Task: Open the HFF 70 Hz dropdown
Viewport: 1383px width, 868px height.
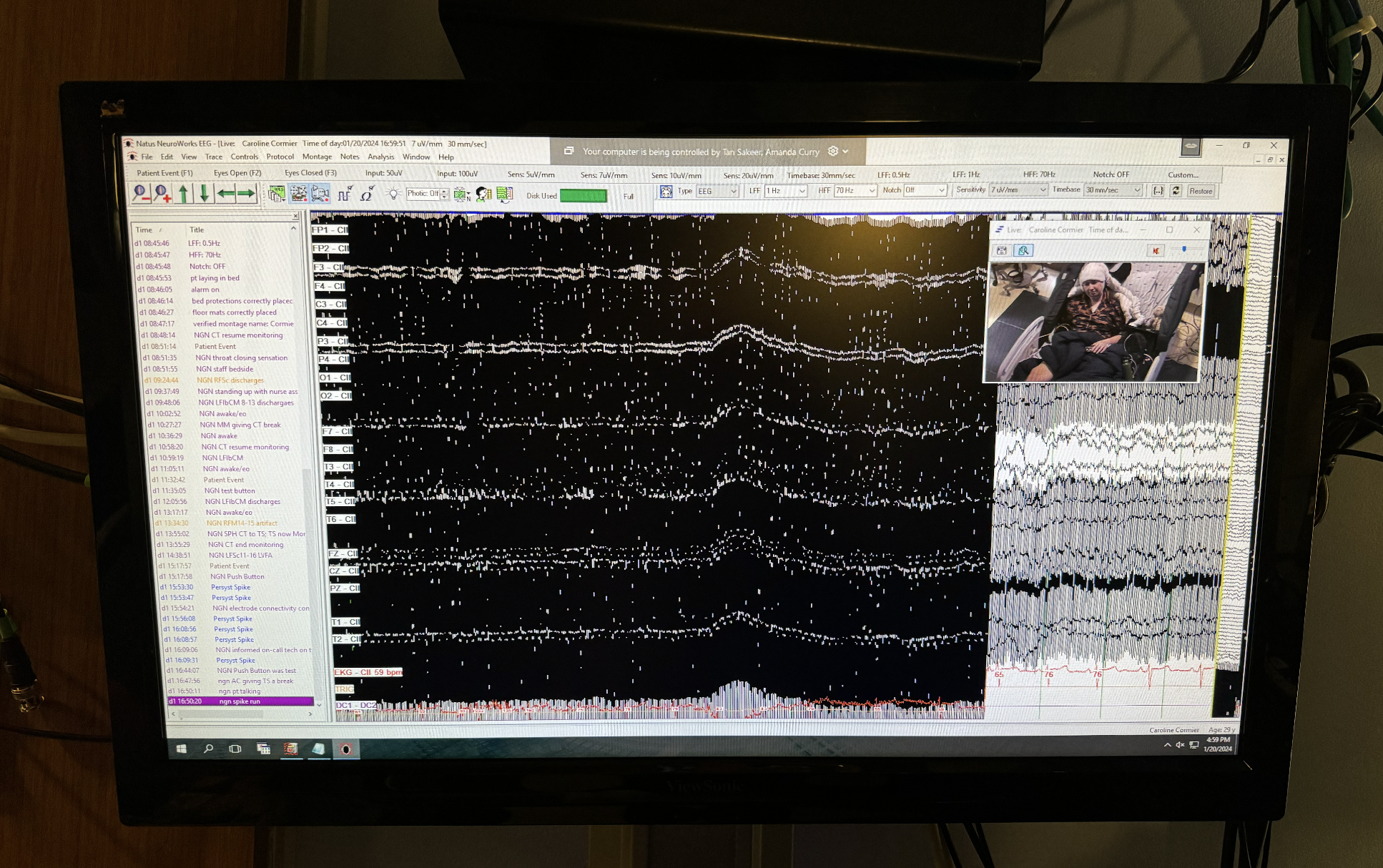Action: point(872,191)
